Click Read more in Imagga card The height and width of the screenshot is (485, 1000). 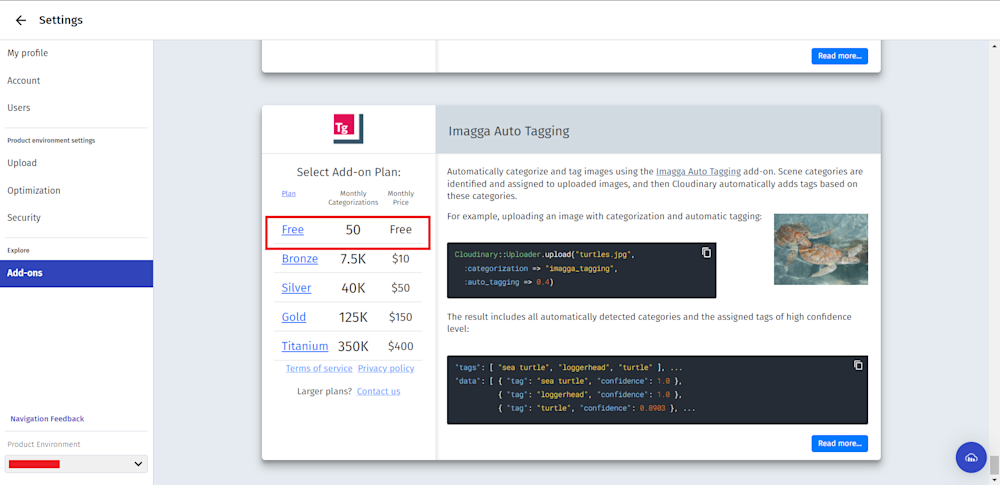(x=839, y=444)
